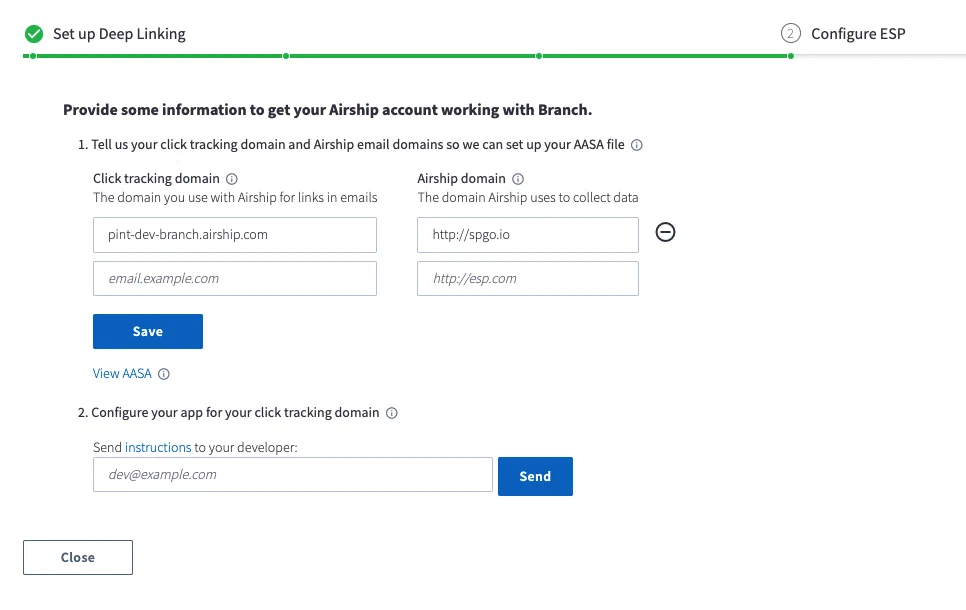
Task: Go to the Configure ESP step
Action: [x=858, y=34]
